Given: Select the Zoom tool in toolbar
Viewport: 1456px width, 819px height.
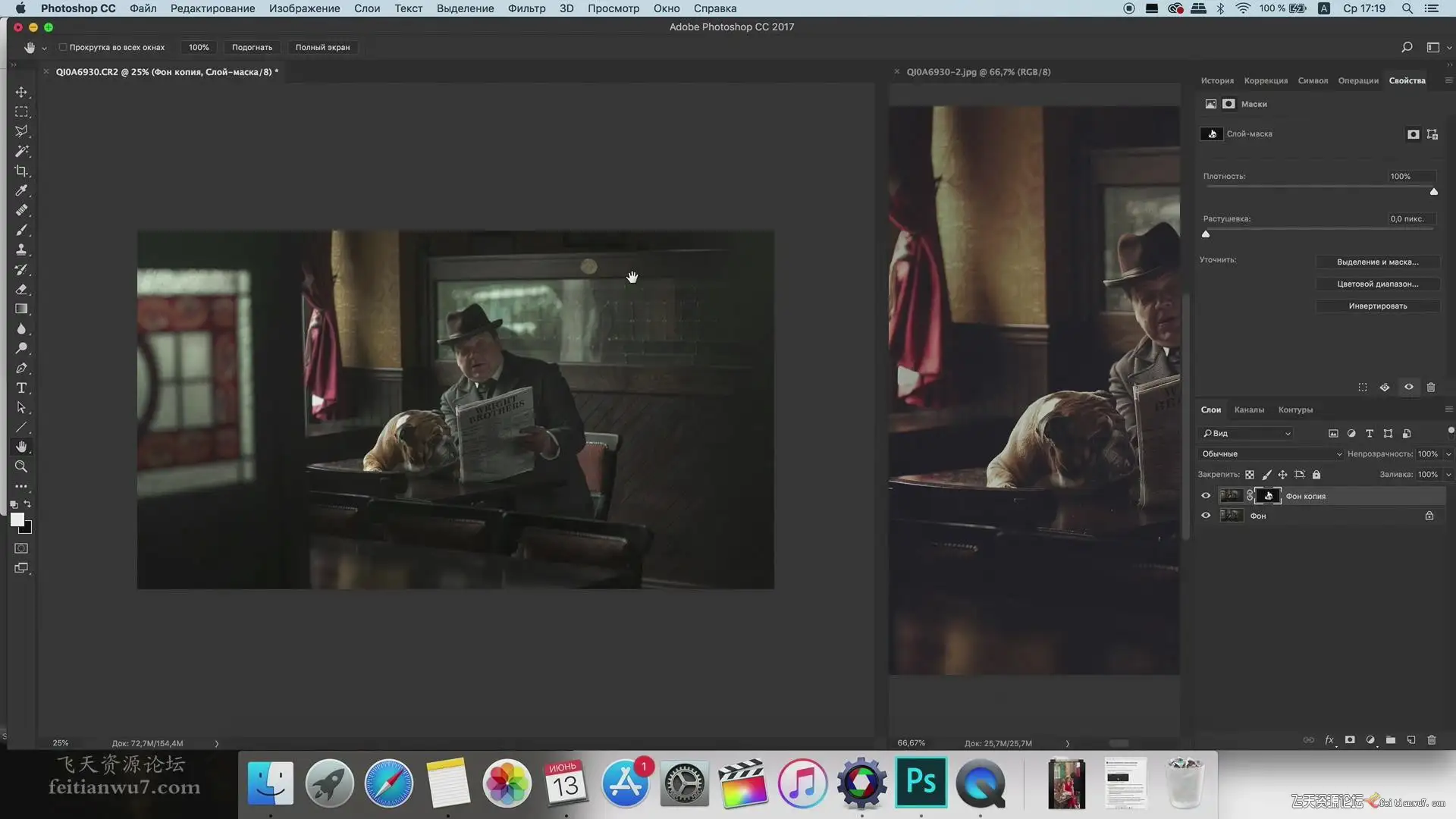Looking at the screenshot, I should (x=21, y=466).
